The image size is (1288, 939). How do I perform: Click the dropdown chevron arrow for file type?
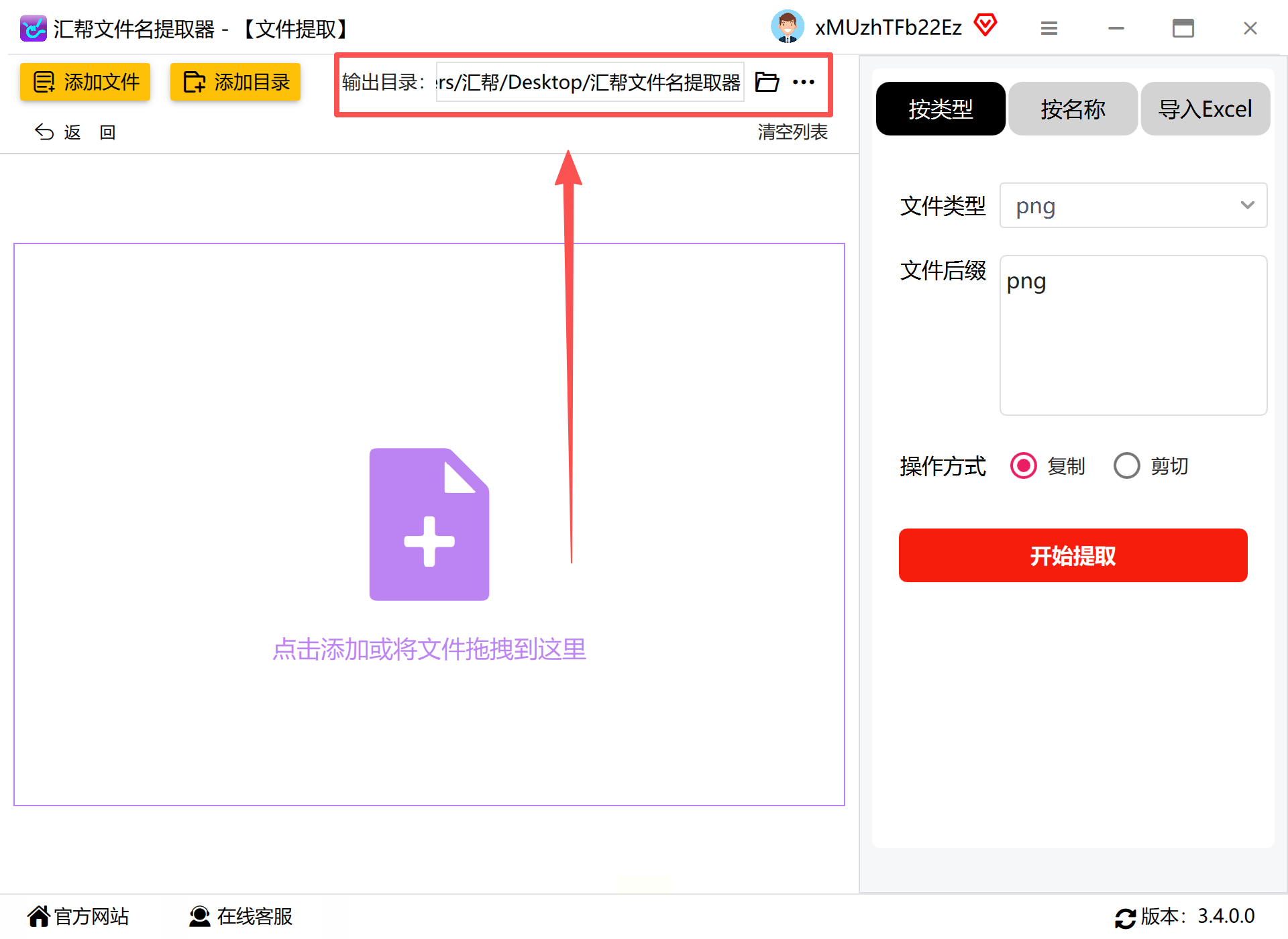(1247, 205)
